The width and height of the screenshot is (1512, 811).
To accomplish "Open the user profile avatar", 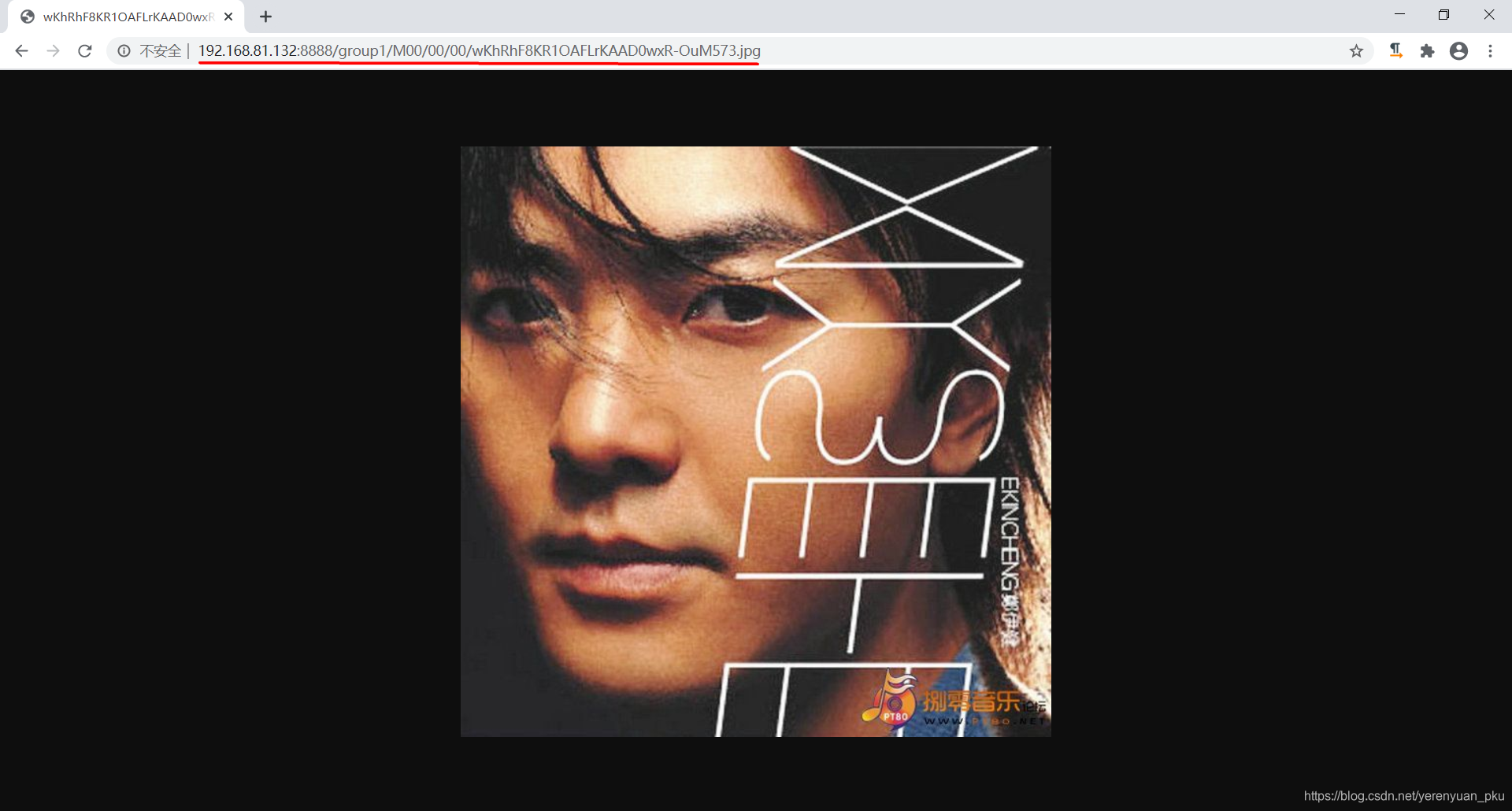I will pyautogui.click(x=1458, y=51).
